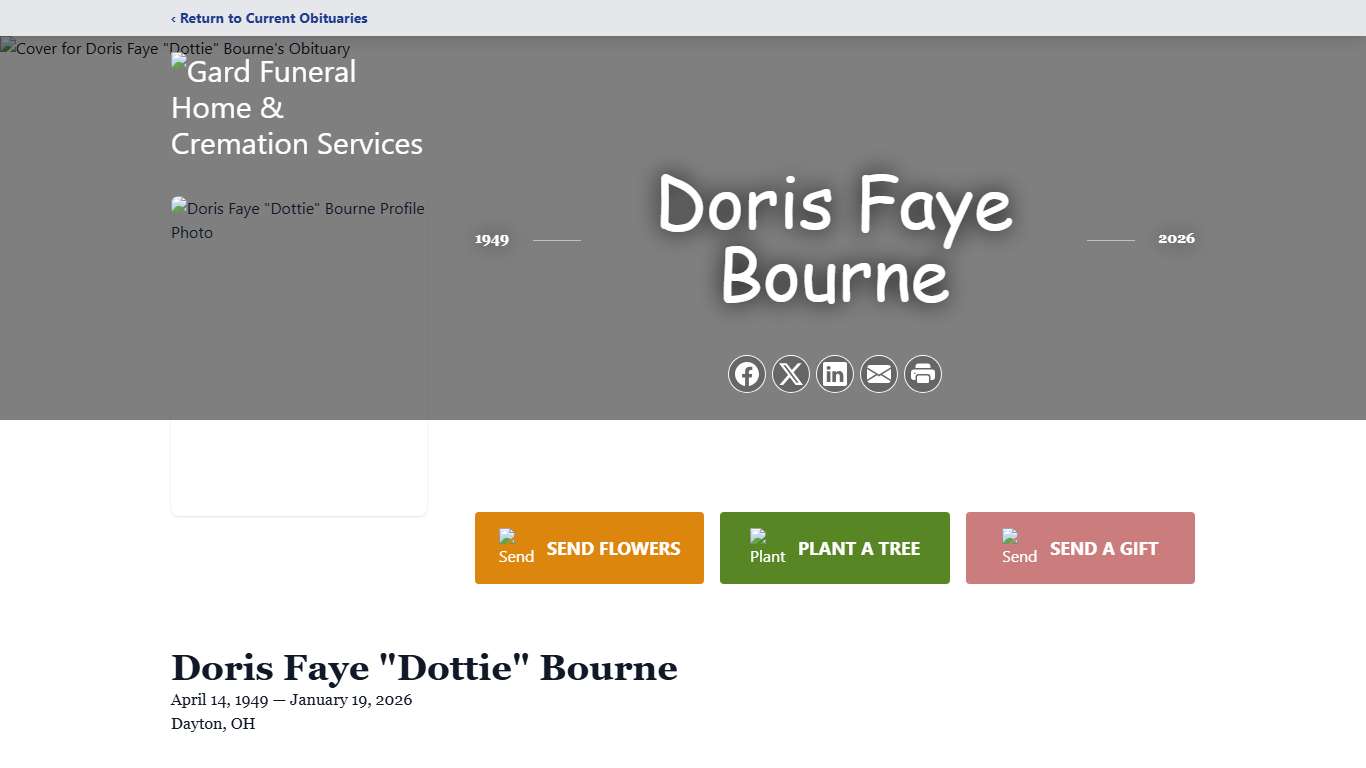Share the obituary on Facebook

(x=747, y=373)
